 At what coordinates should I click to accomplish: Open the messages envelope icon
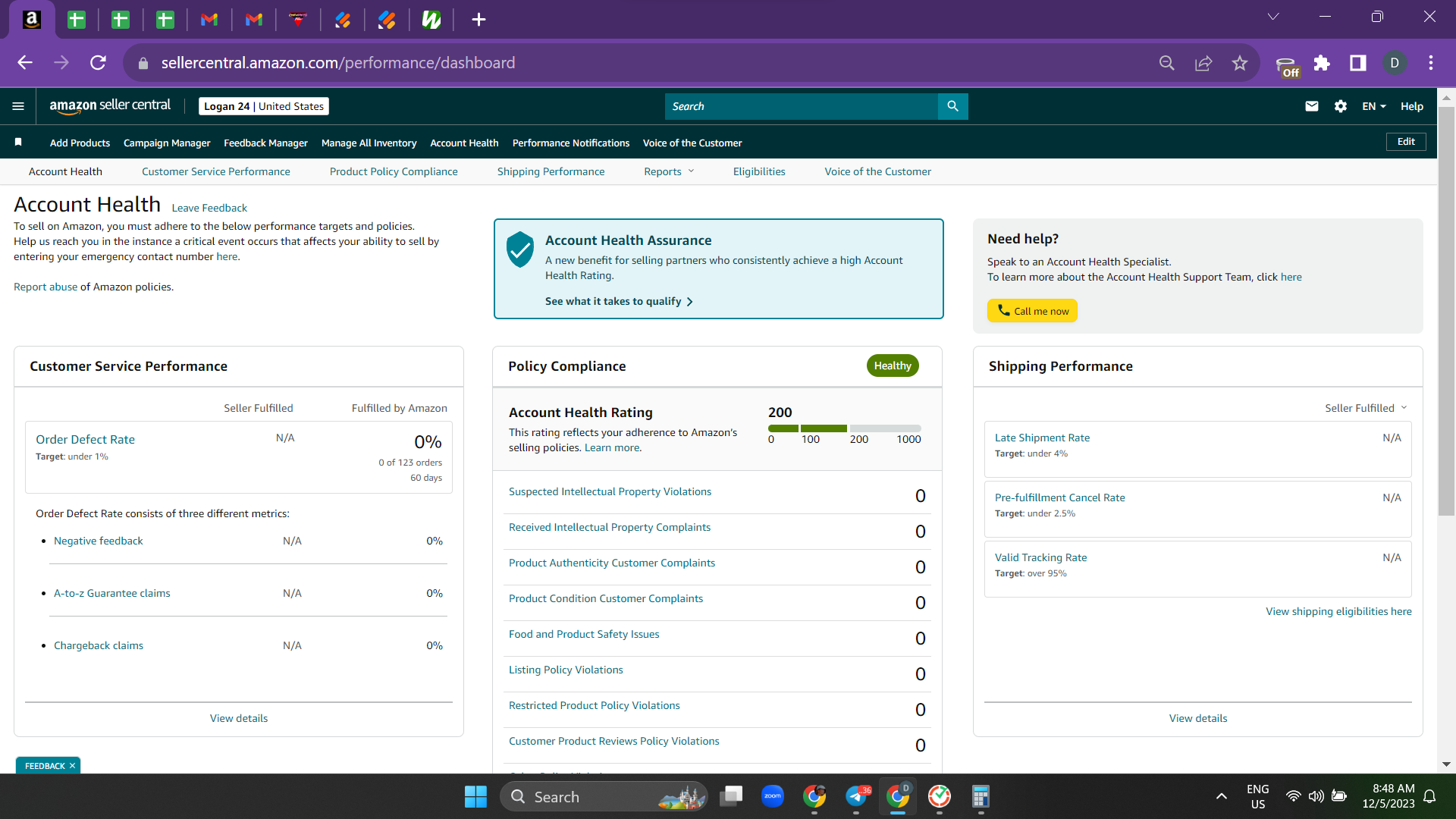1311,106
